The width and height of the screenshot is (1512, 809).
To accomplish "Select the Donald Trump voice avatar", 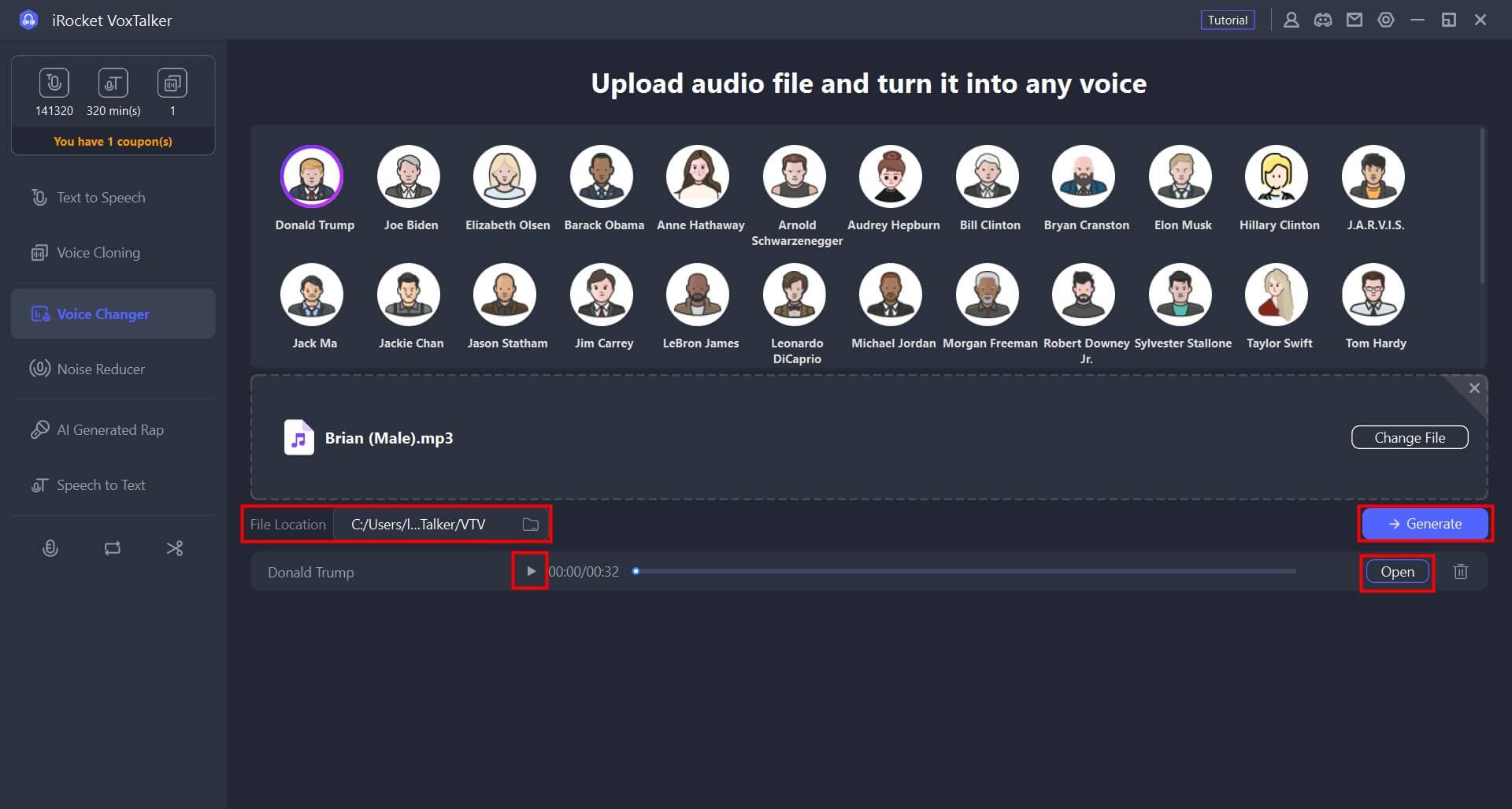I will coord(312,176).
